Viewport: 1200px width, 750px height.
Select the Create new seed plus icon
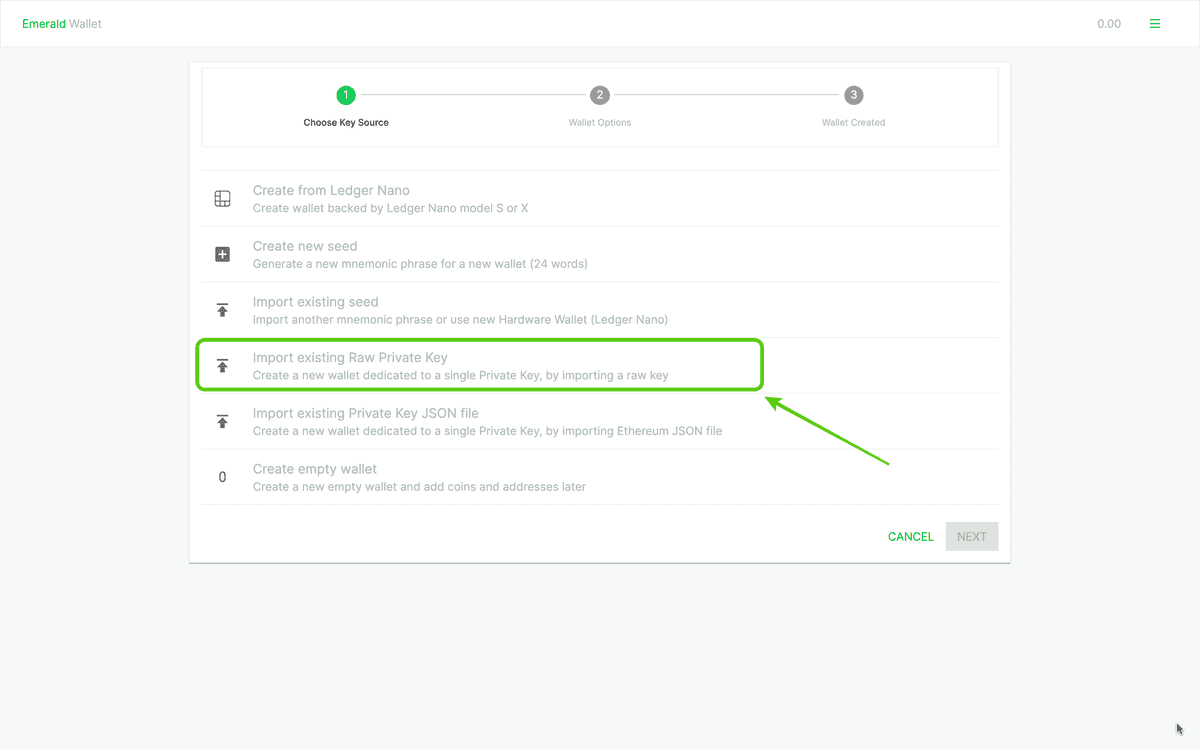click(x=222, y=254)
